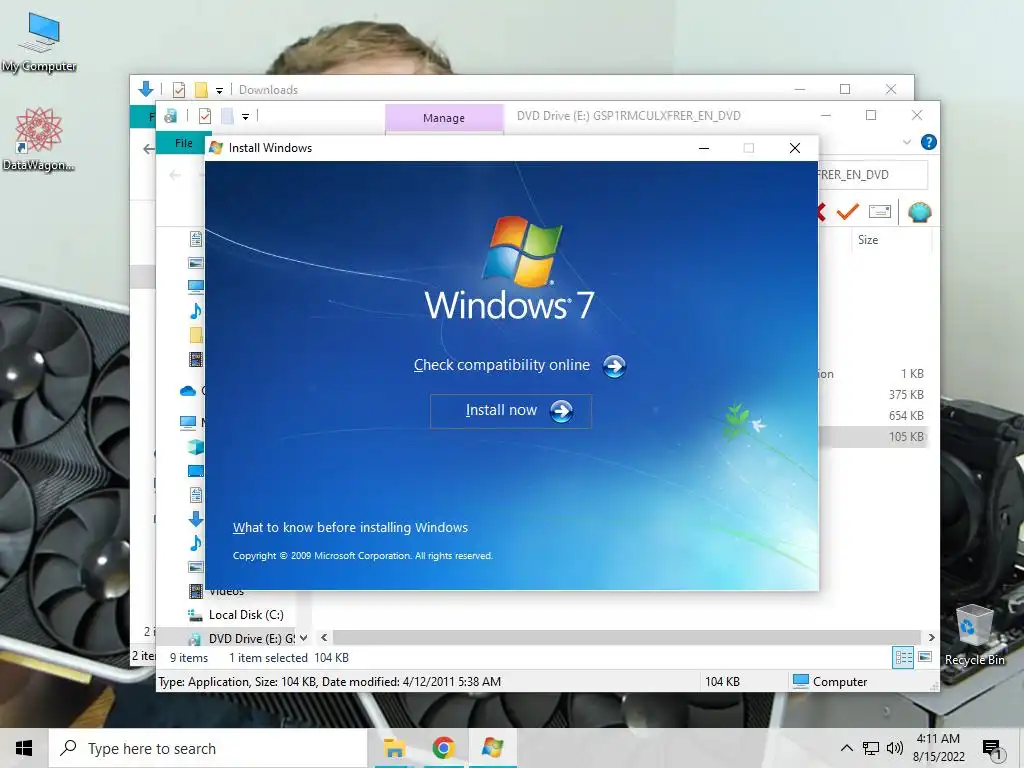
Task: Click horizontal scrollbar right arrow
Action: pyautogui.click(x=931, y=637)
